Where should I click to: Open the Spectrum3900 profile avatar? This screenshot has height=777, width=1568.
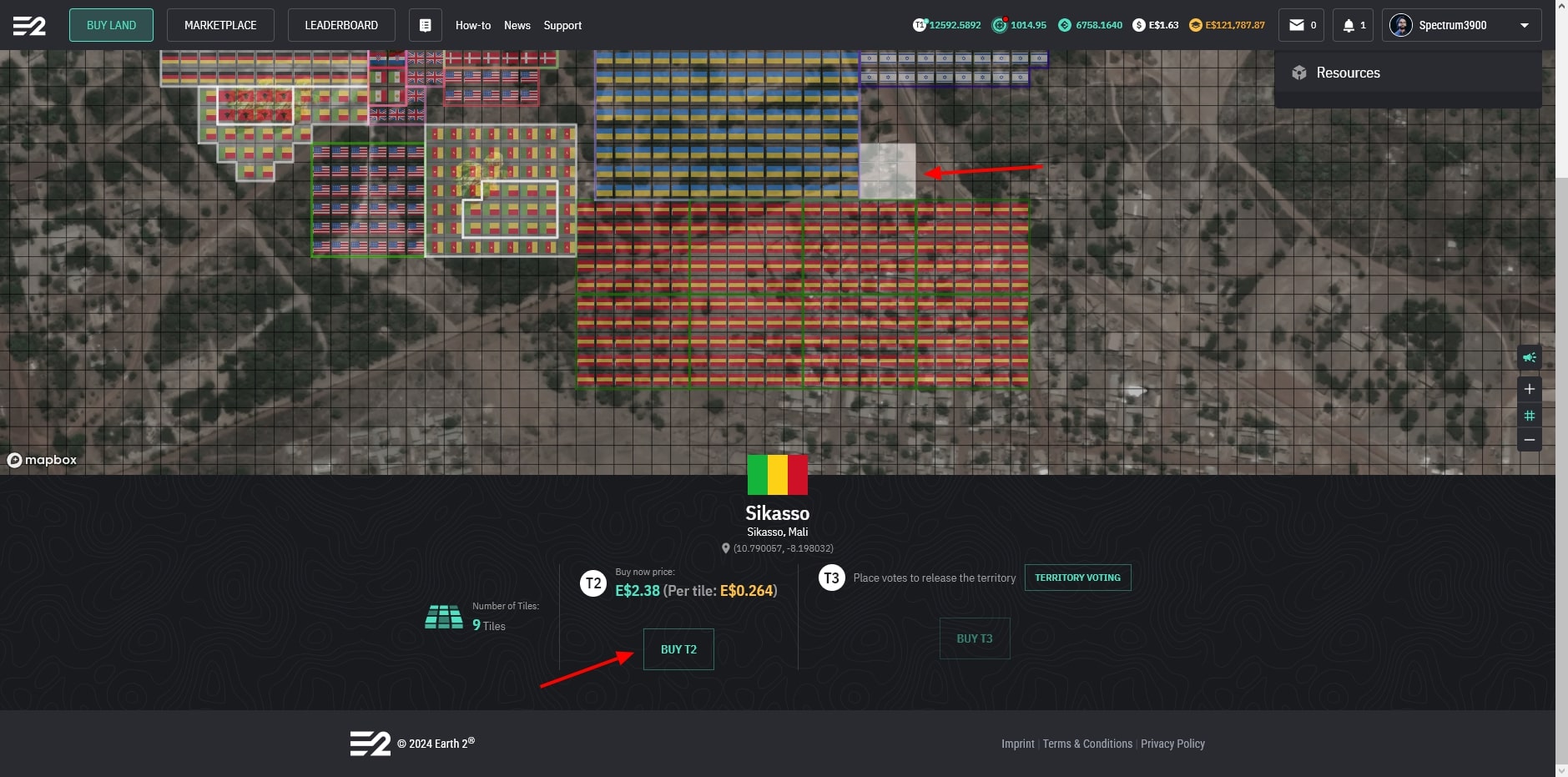click(x=1400, y=25)
